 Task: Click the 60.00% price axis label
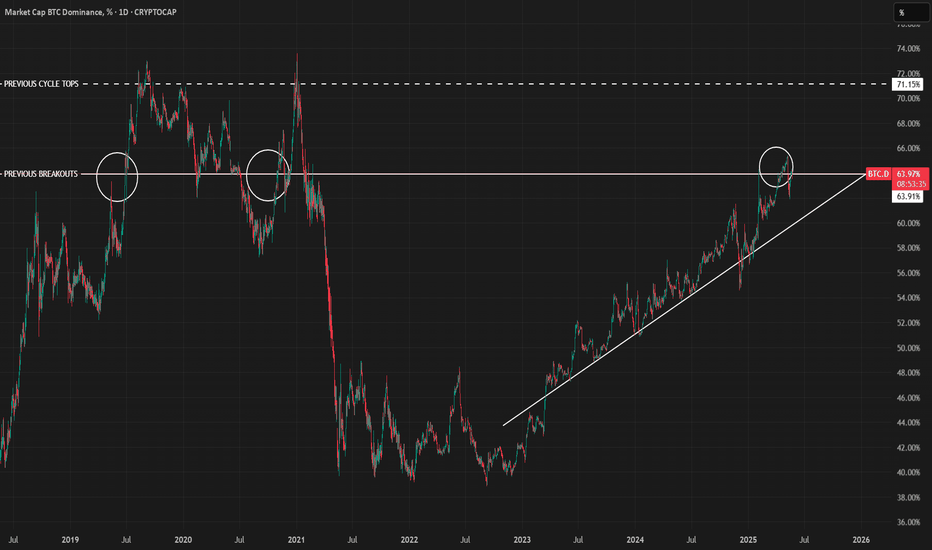pyautogui.click(x=908, y=223)
